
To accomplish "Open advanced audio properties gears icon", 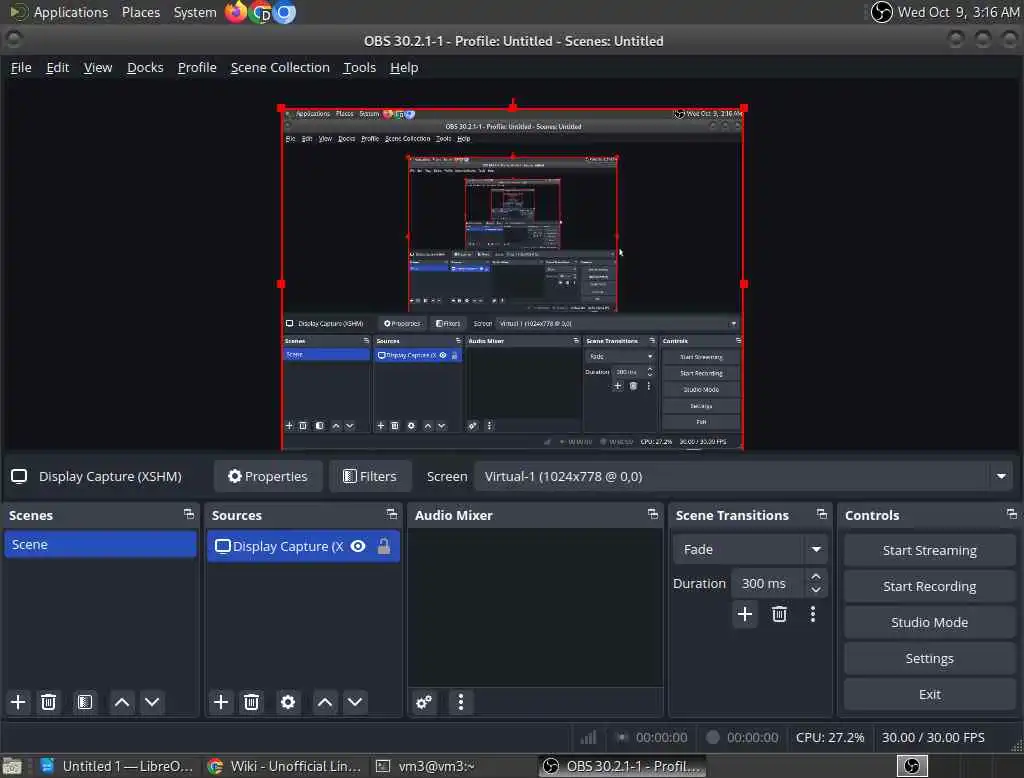I will (424, 702).
